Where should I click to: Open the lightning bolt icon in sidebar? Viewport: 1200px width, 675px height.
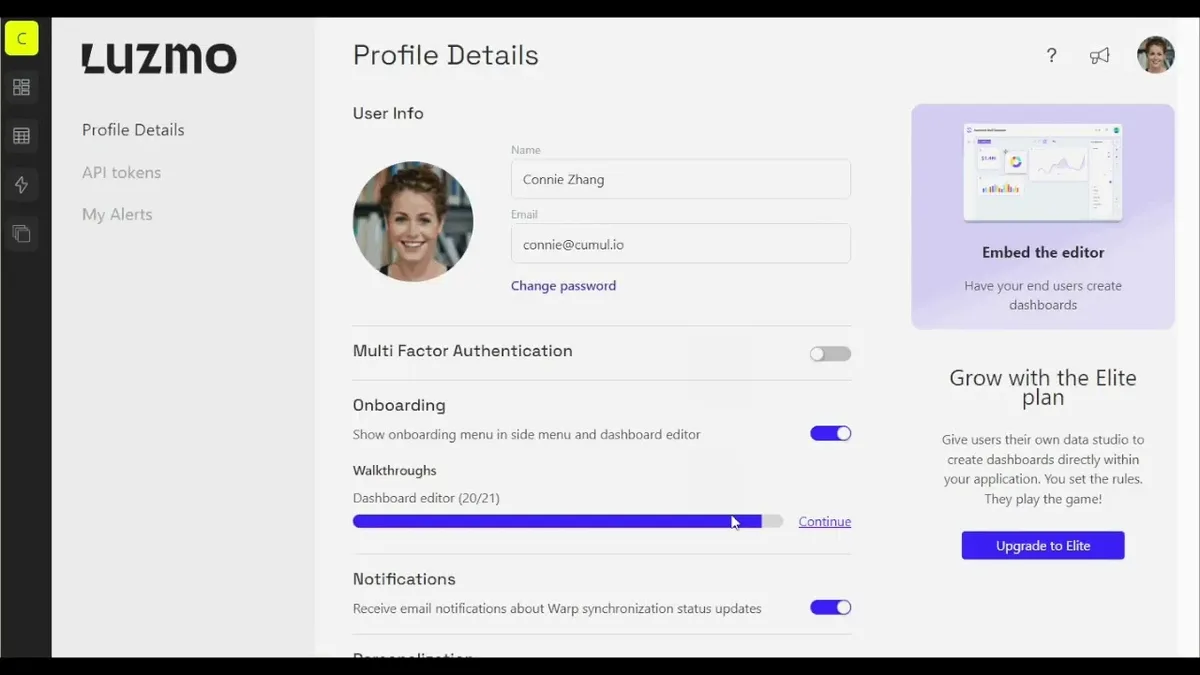point(21,185)
